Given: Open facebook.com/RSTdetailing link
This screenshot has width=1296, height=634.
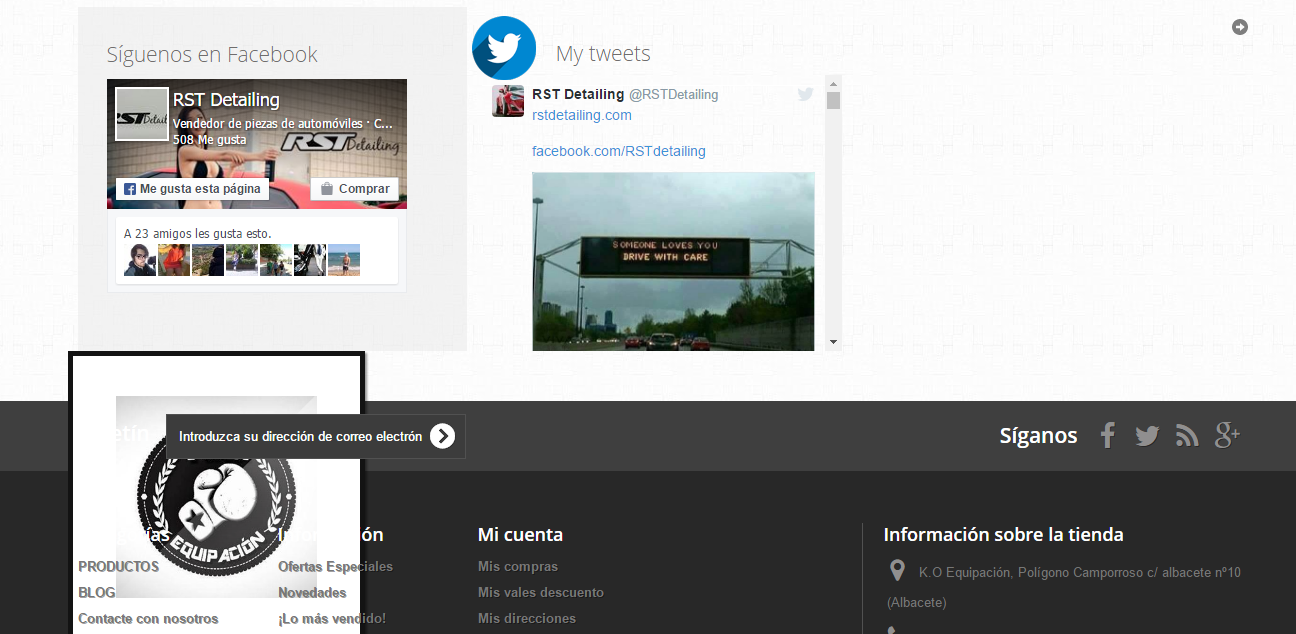Looking at the screenshot, I should point(619,151).
